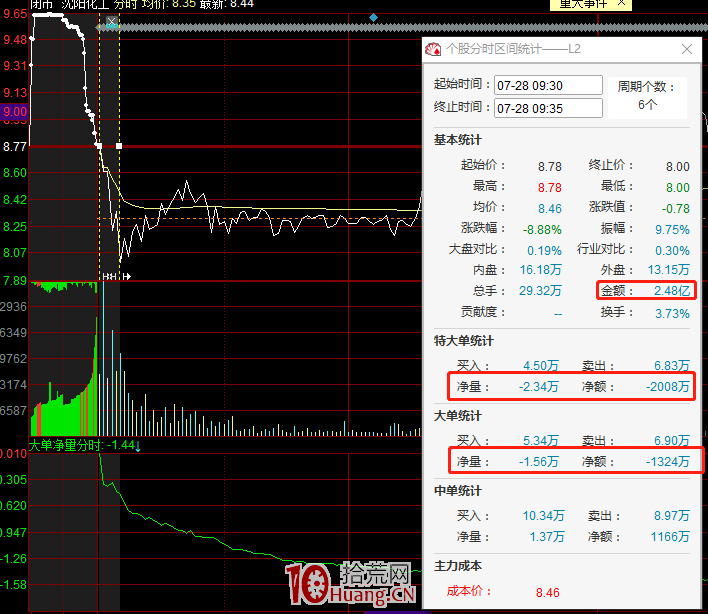Select 大单 净额 value -1324万
This screenshot has width=708, height=614.
(667, 462)
